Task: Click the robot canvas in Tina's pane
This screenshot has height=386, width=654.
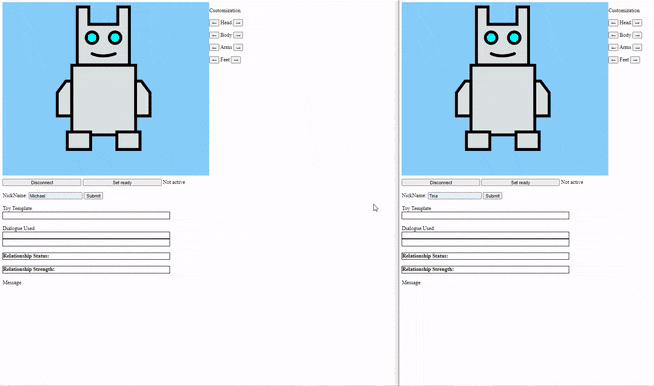Action: [x=505, y=88]
